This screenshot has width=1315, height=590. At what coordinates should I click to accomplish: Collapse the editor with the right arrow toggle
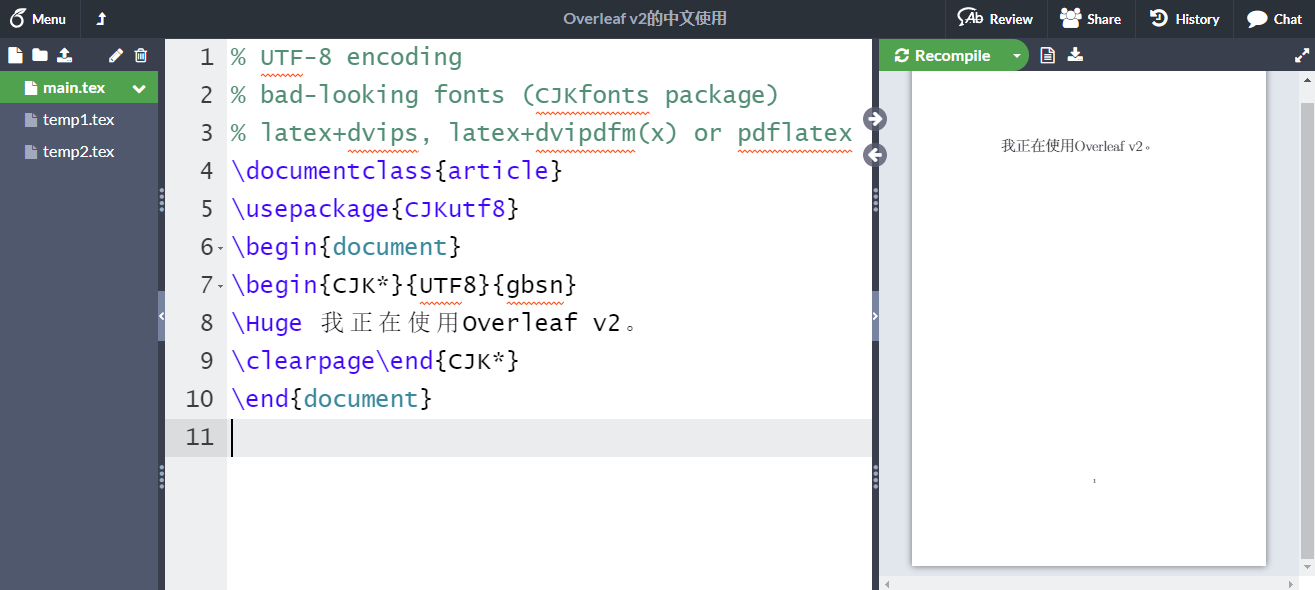[x=873, y=118]
